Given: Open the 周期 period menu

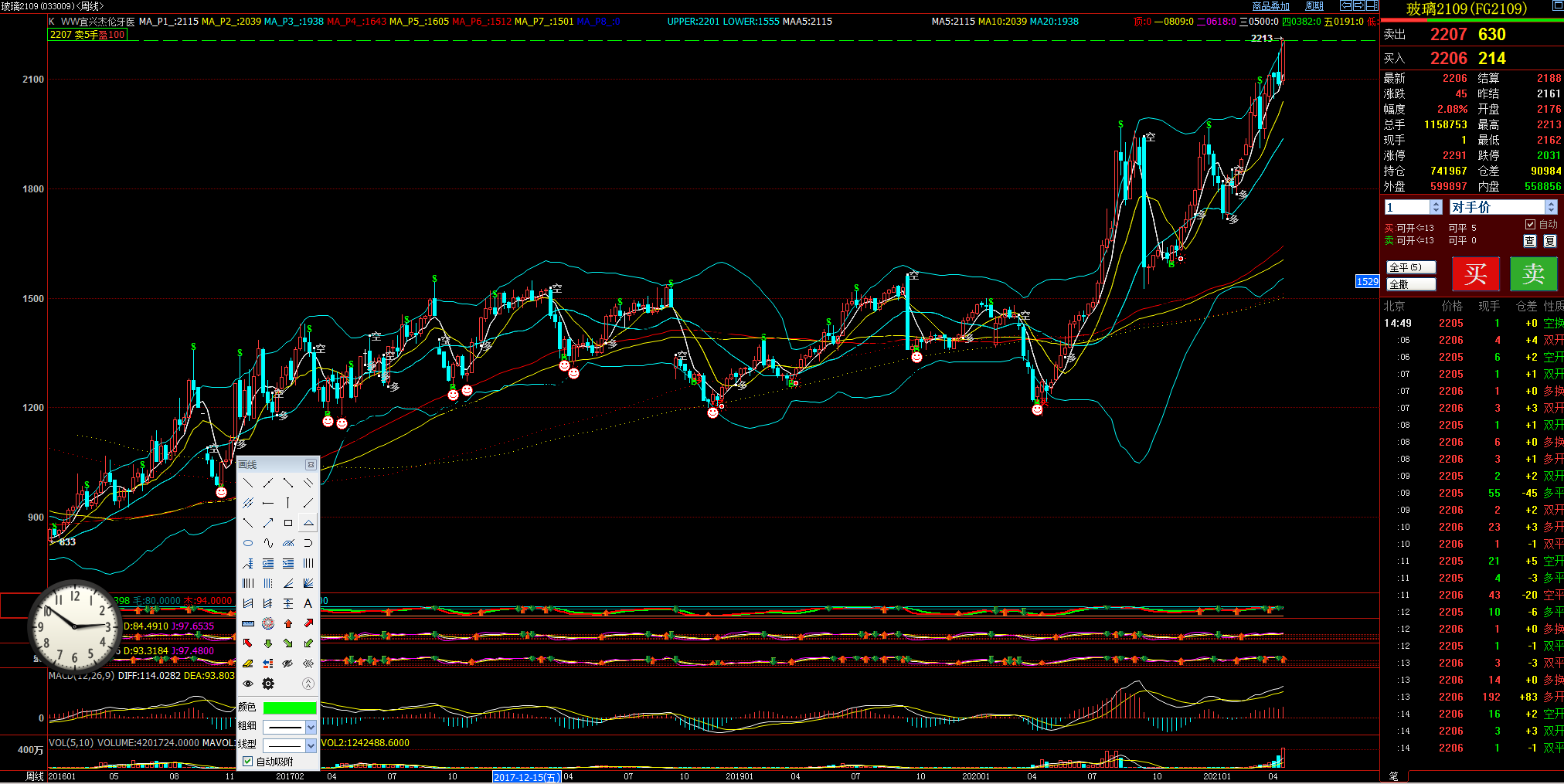Looking at the screenshot, I should click(1314, 6).
